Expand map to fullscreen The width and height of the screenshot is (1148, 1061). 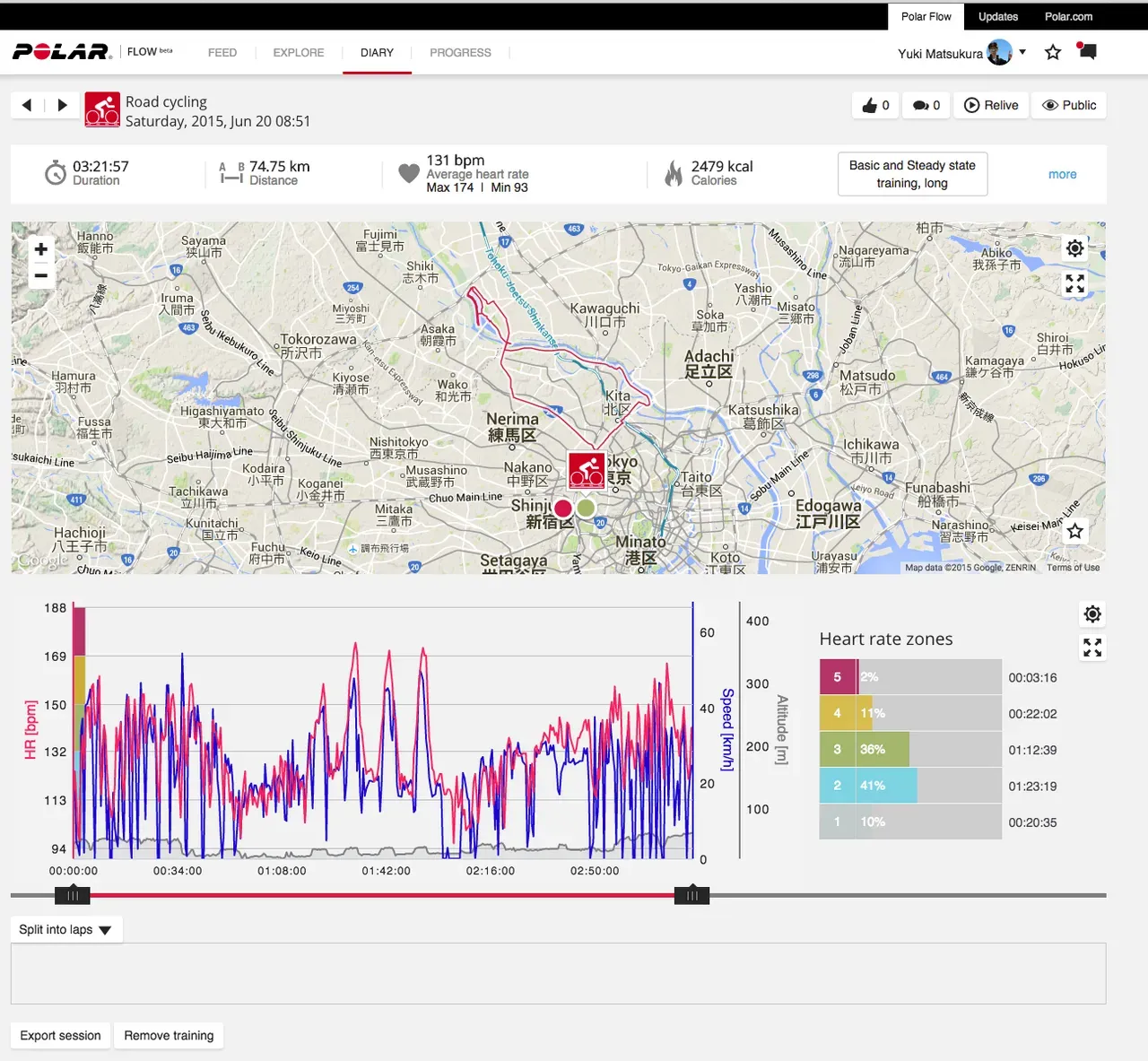click(1074, 284)
